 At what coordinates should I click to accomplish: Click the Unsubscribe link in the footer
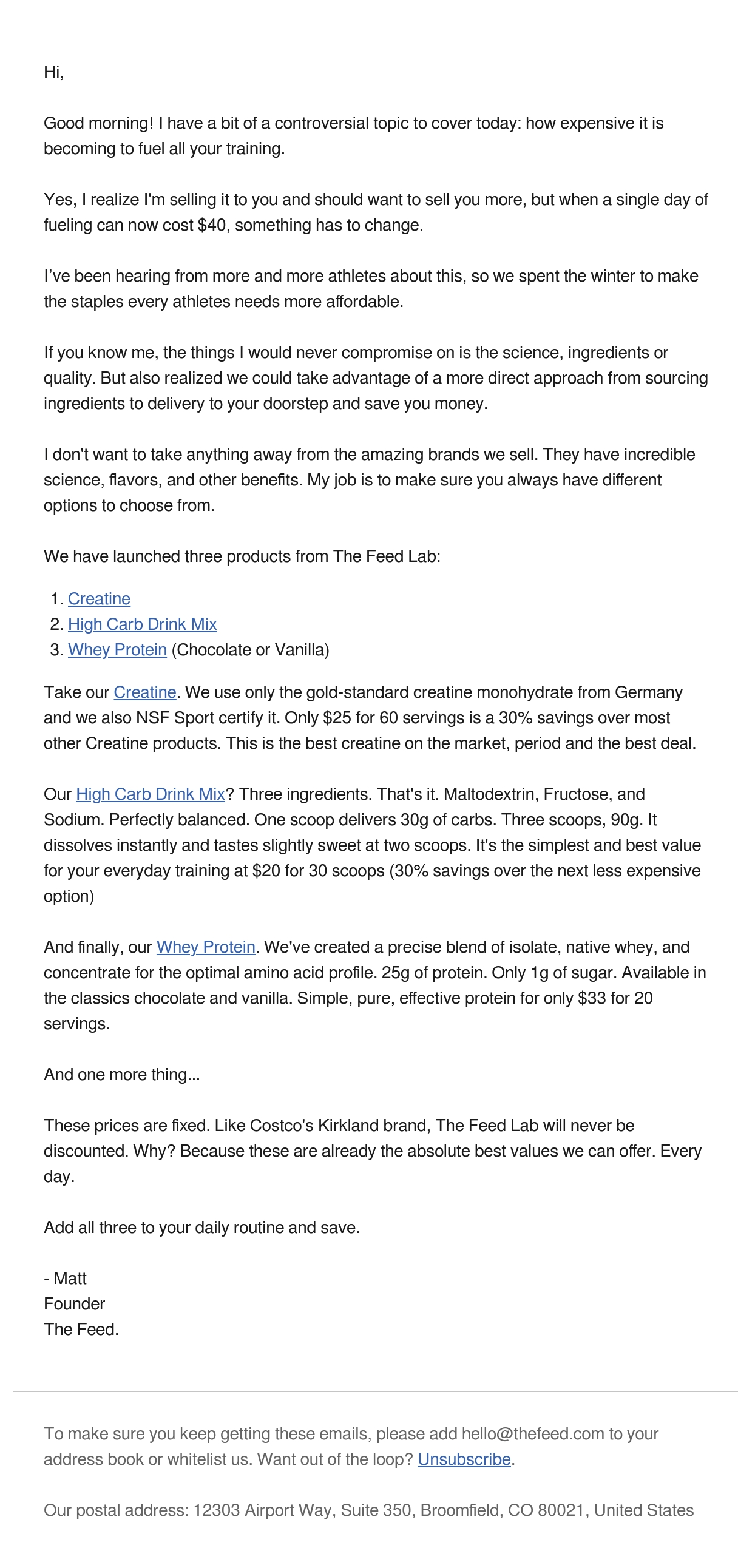click(x=464, y=1459)
